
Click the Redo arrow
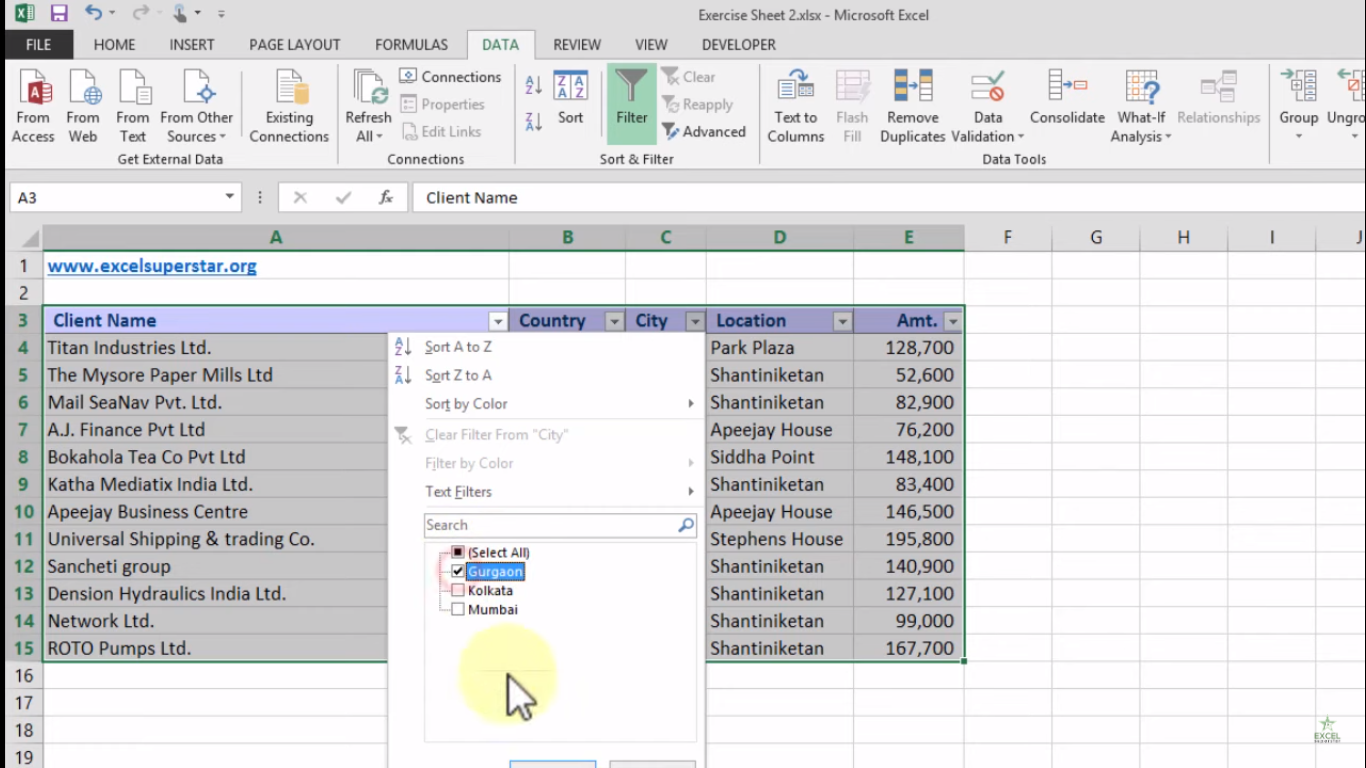(140, 13)
